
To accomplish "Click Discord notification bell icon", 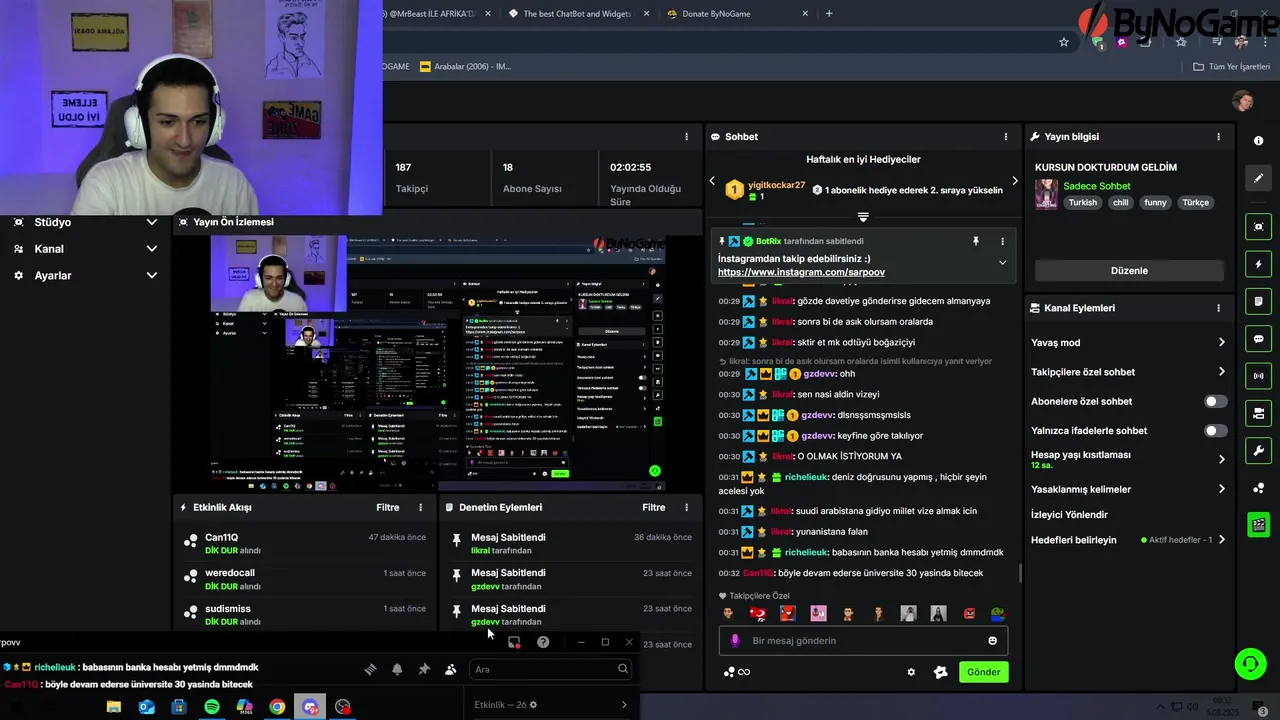I will pyautogui.click(x=397, y=669).
